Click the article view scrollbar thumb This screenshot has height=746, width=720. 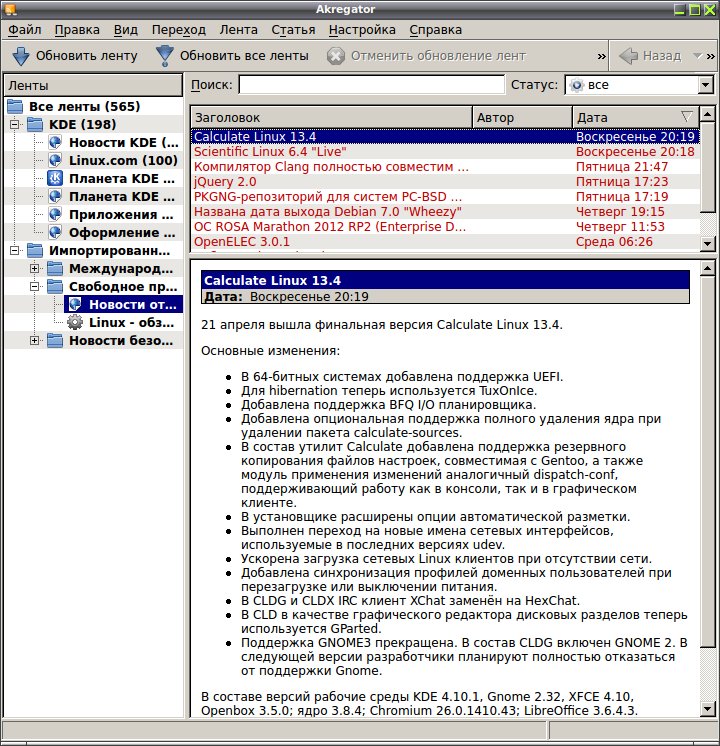[x=708, y=461]
